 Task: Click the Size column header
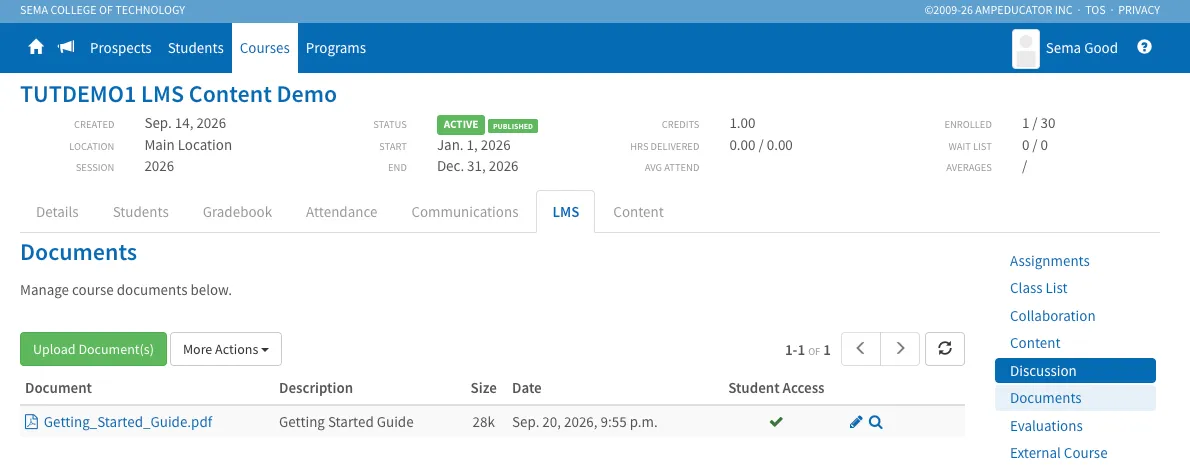(483, 388)
